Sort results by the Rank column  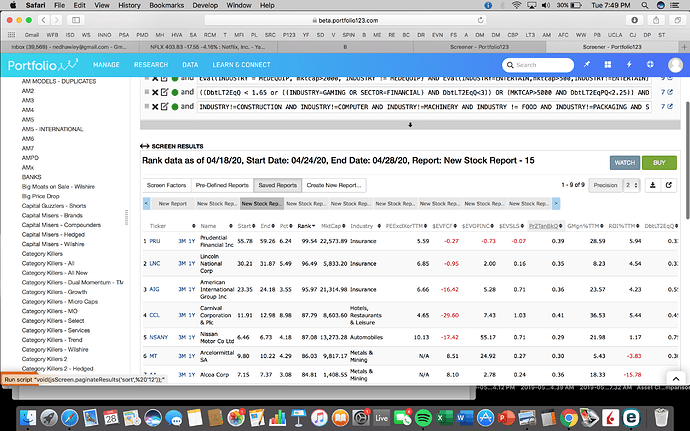tap(306, 226)
